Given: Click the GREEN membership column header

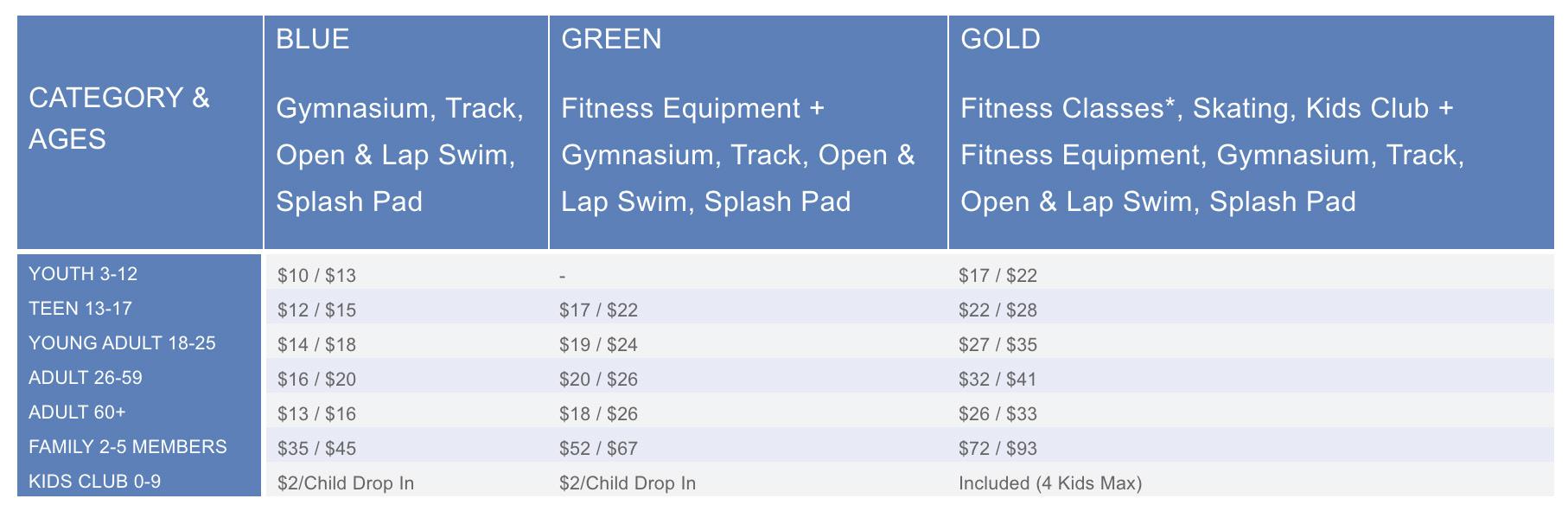Looking at the screenshot, I should coord(749,132).
